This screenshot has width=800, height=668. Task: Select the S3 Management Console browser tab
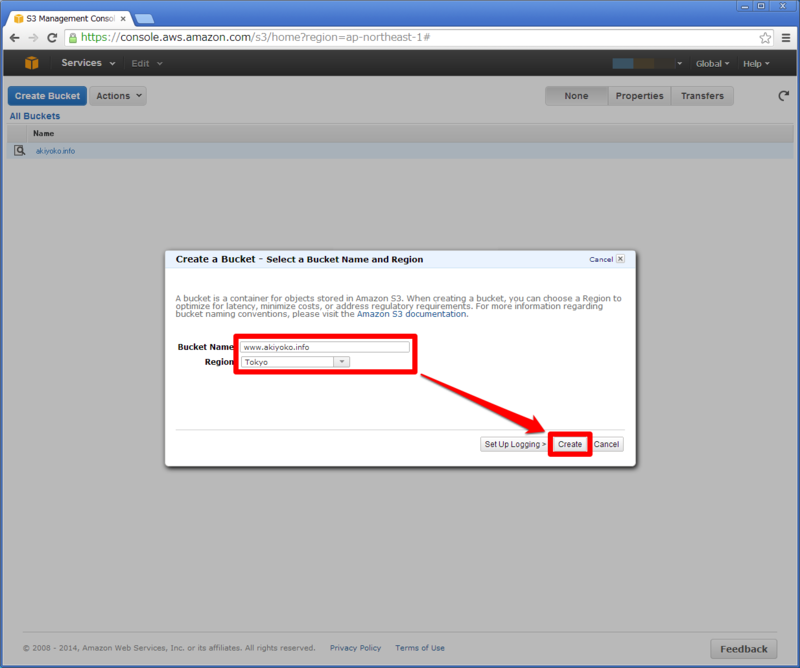click(x=70, y=18)
